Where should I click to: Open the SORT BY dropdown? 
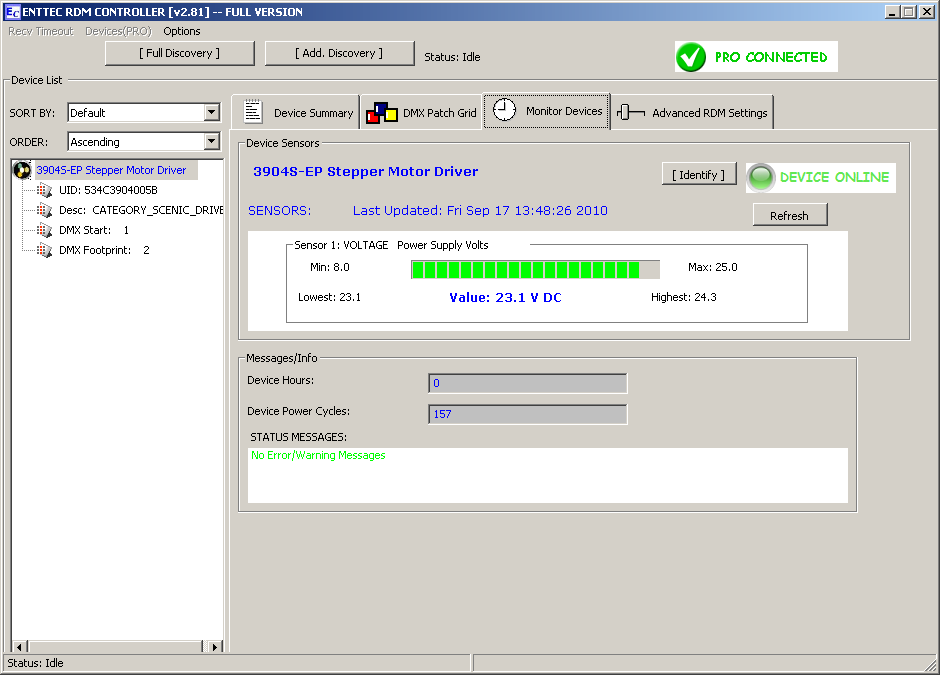pos(211,113)
